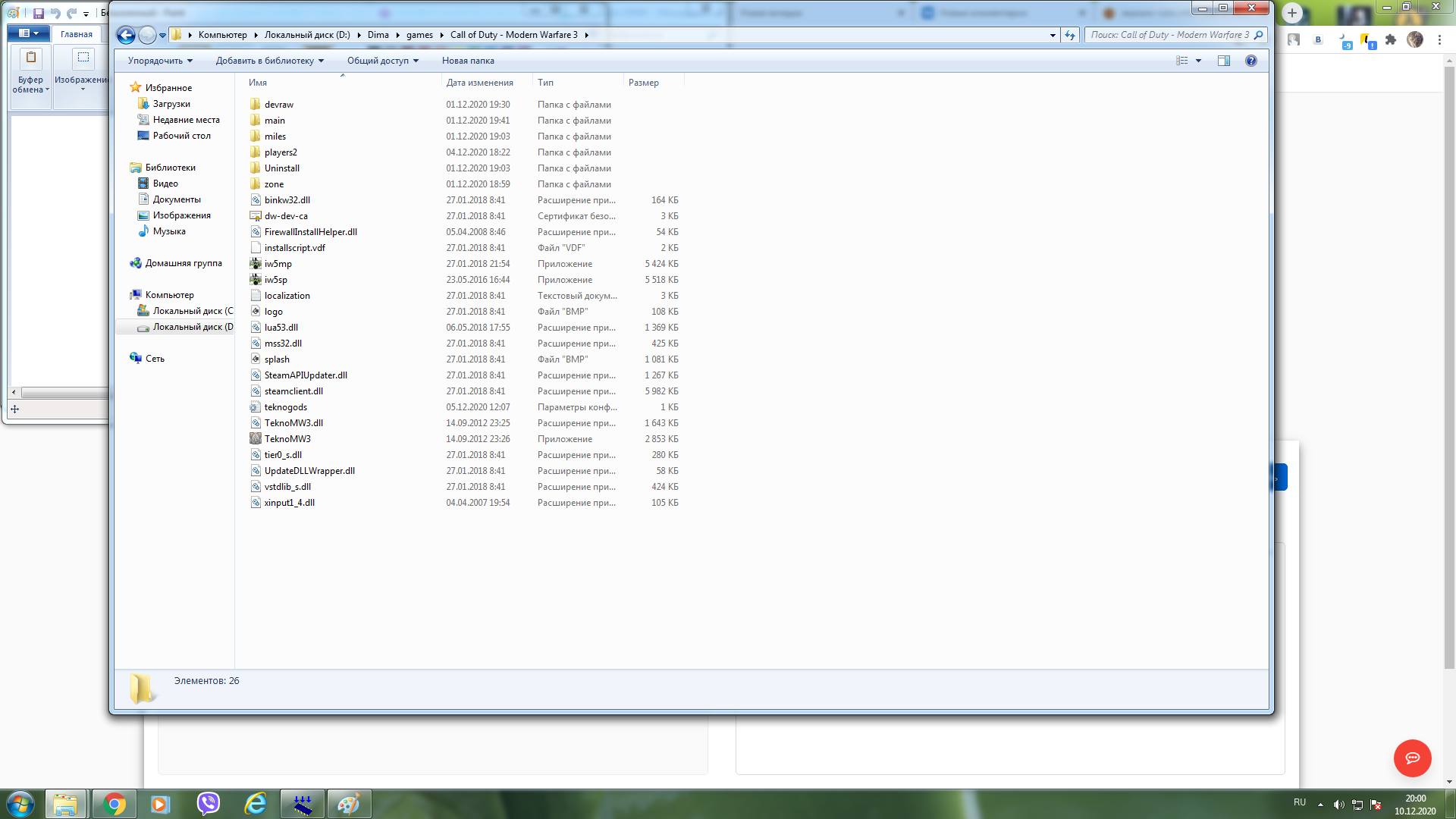Select steamclient.dll file

[x=293, y=391]
